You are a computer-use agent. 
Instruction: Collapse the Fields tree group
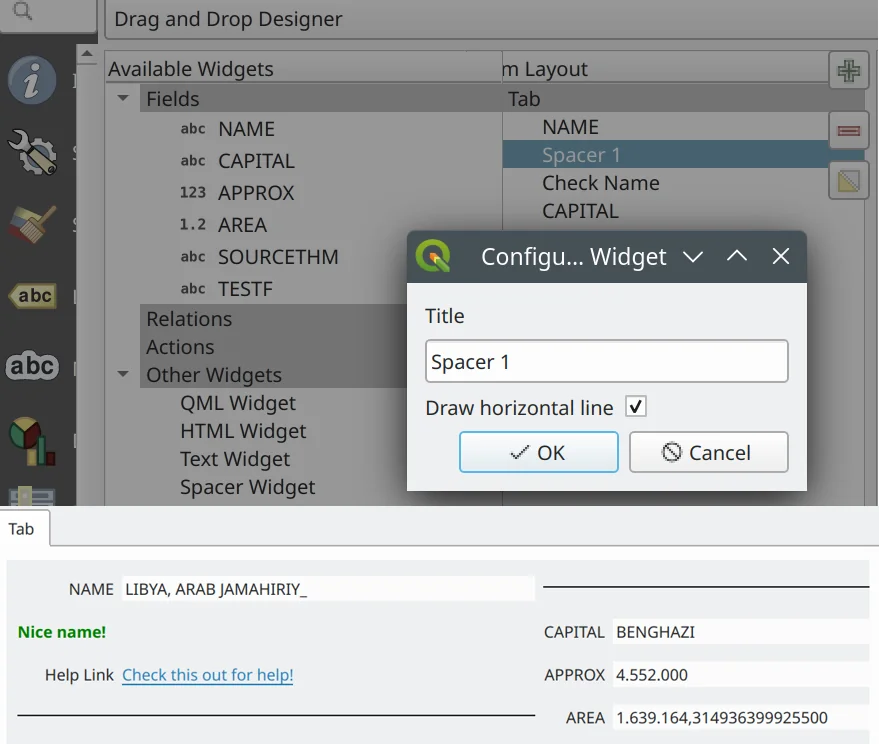123,99
